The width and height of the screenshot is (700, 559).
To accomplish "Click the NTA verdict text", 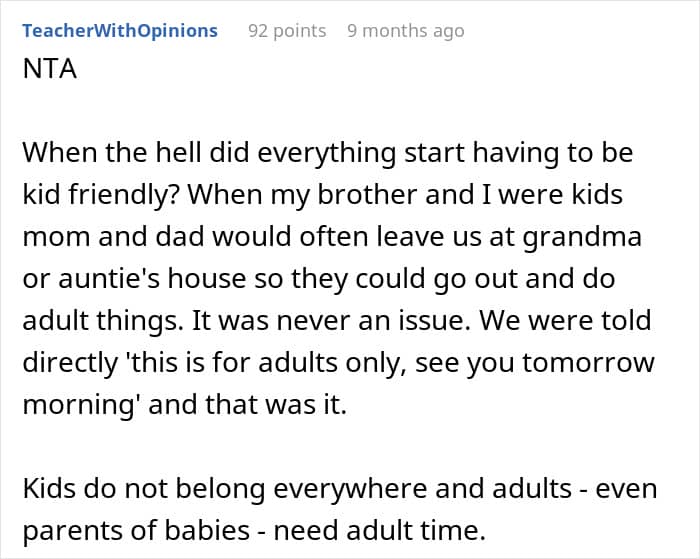I will [50, 69].
